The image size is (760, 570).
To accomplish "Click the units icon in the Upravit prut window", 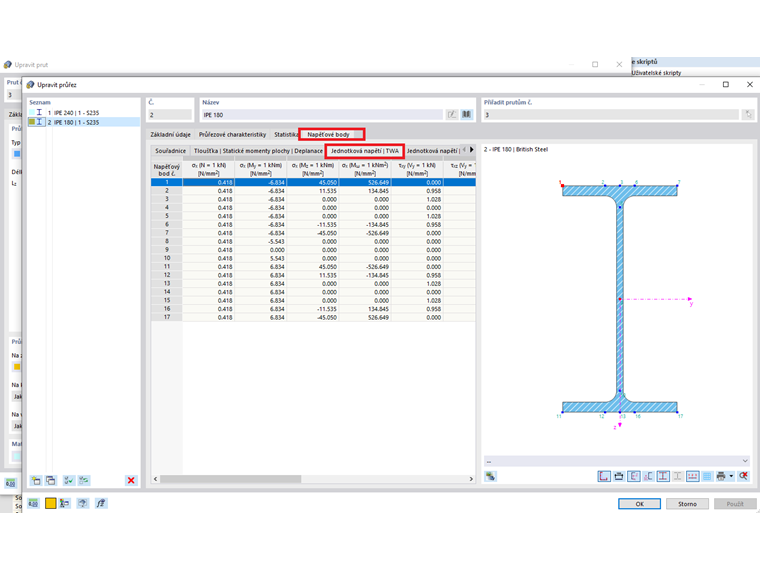I will [x=11, y=483].
